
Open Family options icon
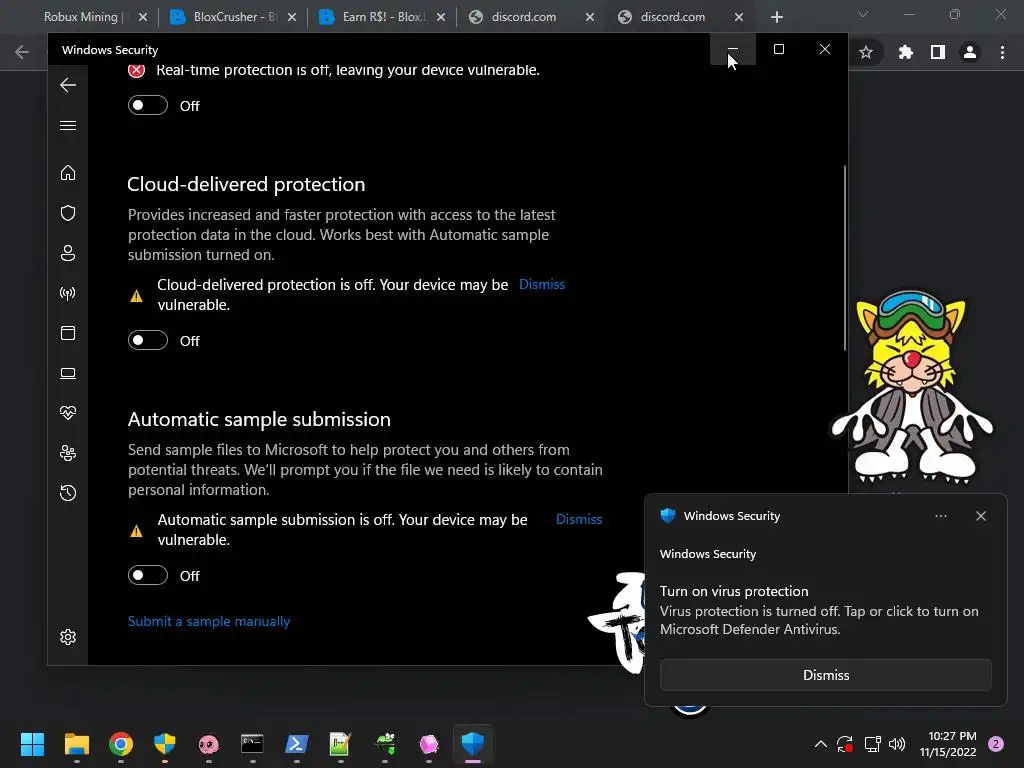[x=68, y=453]
